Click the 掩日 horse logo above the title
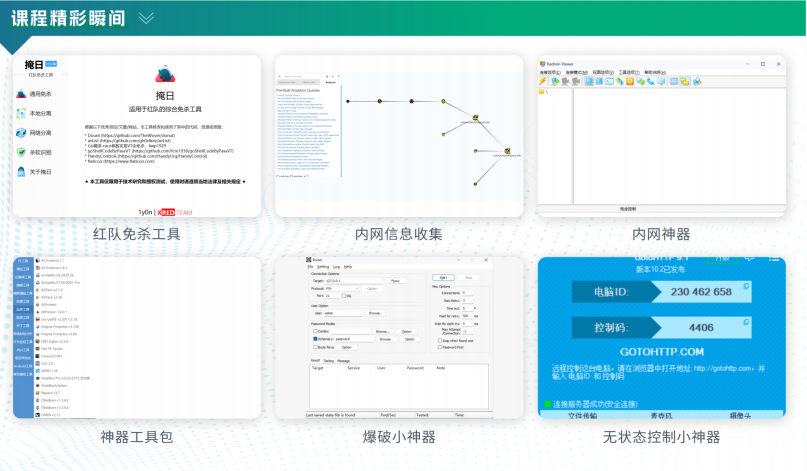This screenshot has width=807, height=471. tap(165, 74)
